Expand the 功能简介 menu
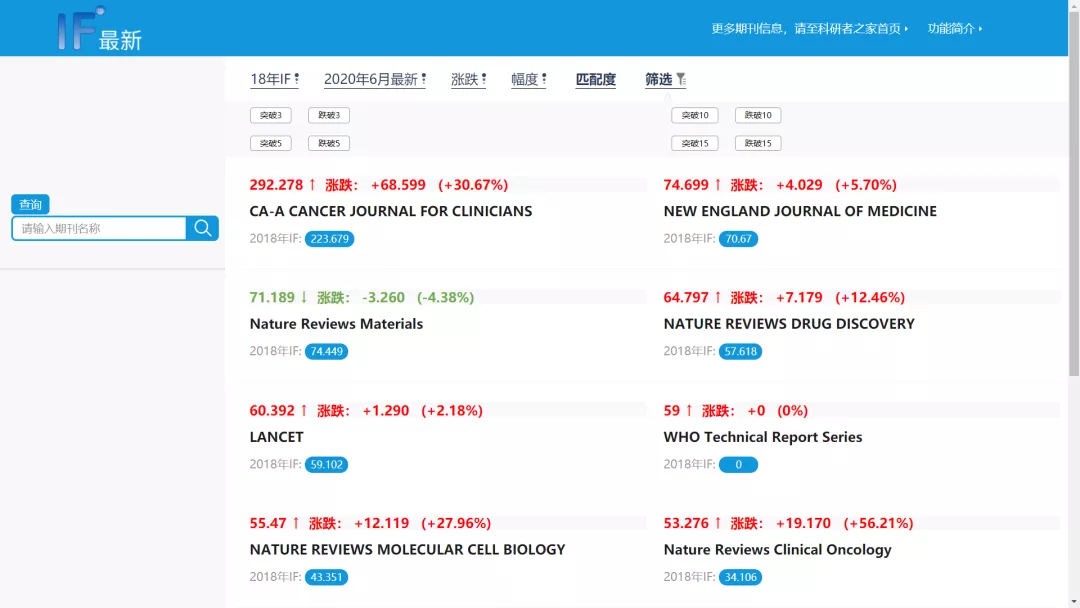Image resolution: width=1080 pixels, height=608 pixels. click(x=955, y=28)
